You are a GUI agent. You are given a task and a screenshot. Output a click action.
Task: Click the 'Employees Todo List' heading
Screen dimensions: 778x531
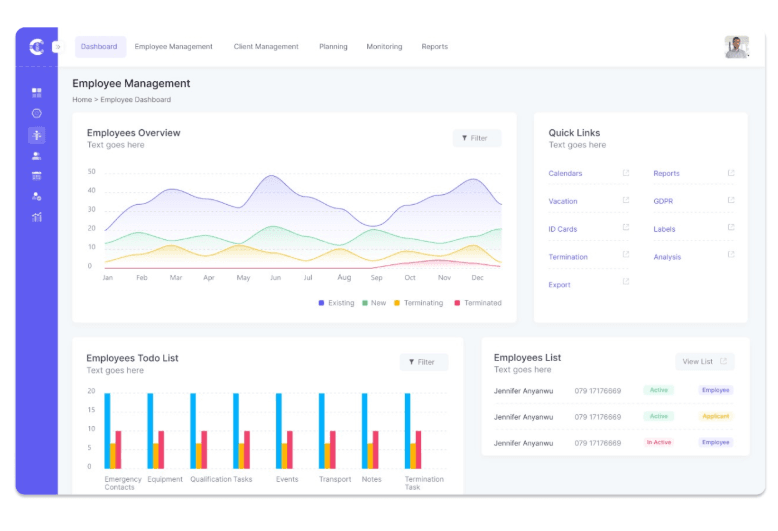132,358
